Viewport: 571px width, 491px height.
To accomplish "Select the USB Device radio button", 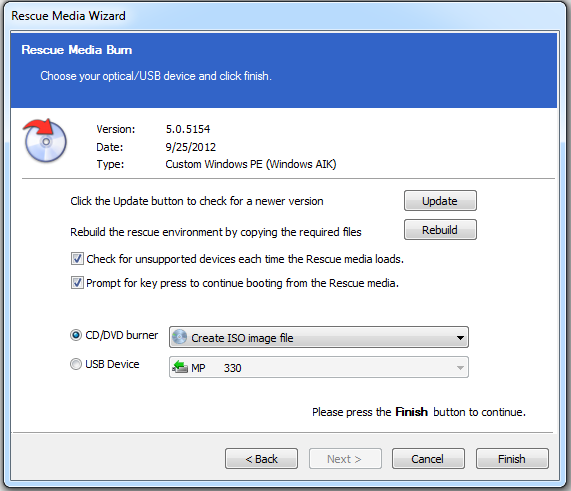I will pyautogui.click(x=76, y=364).
